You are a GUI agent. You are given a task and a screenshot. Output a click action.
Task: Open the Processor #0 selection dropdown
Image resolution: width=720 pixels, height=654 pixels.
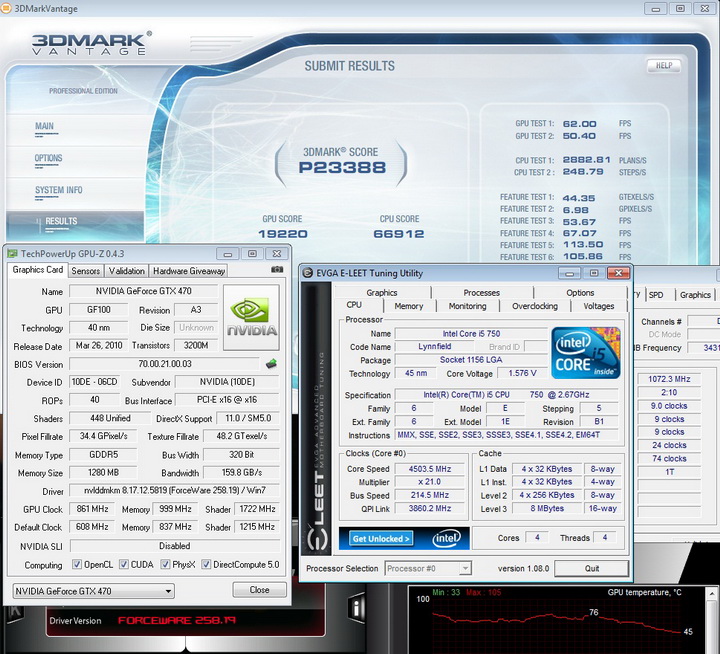(x=428, y=569)
